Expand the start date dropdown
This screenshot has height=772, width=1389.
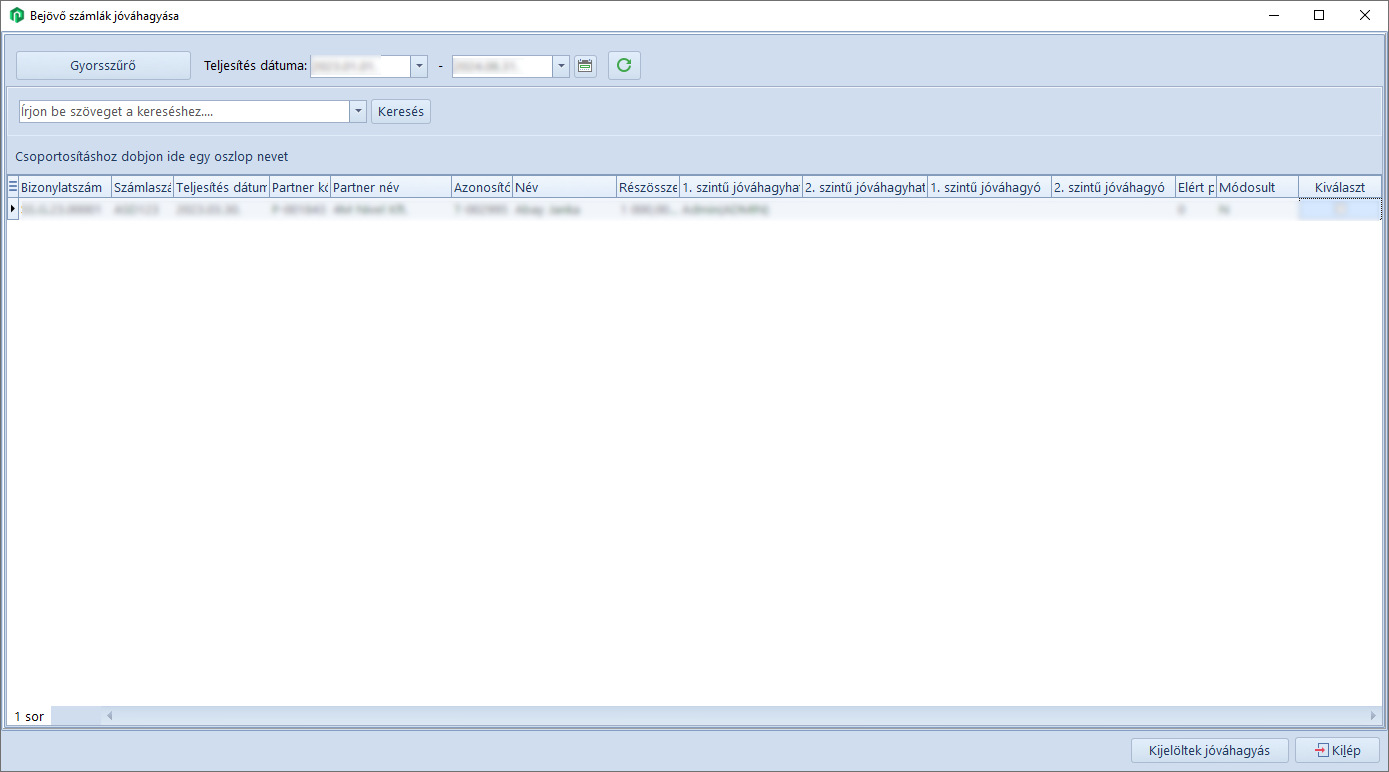[419, 66]
